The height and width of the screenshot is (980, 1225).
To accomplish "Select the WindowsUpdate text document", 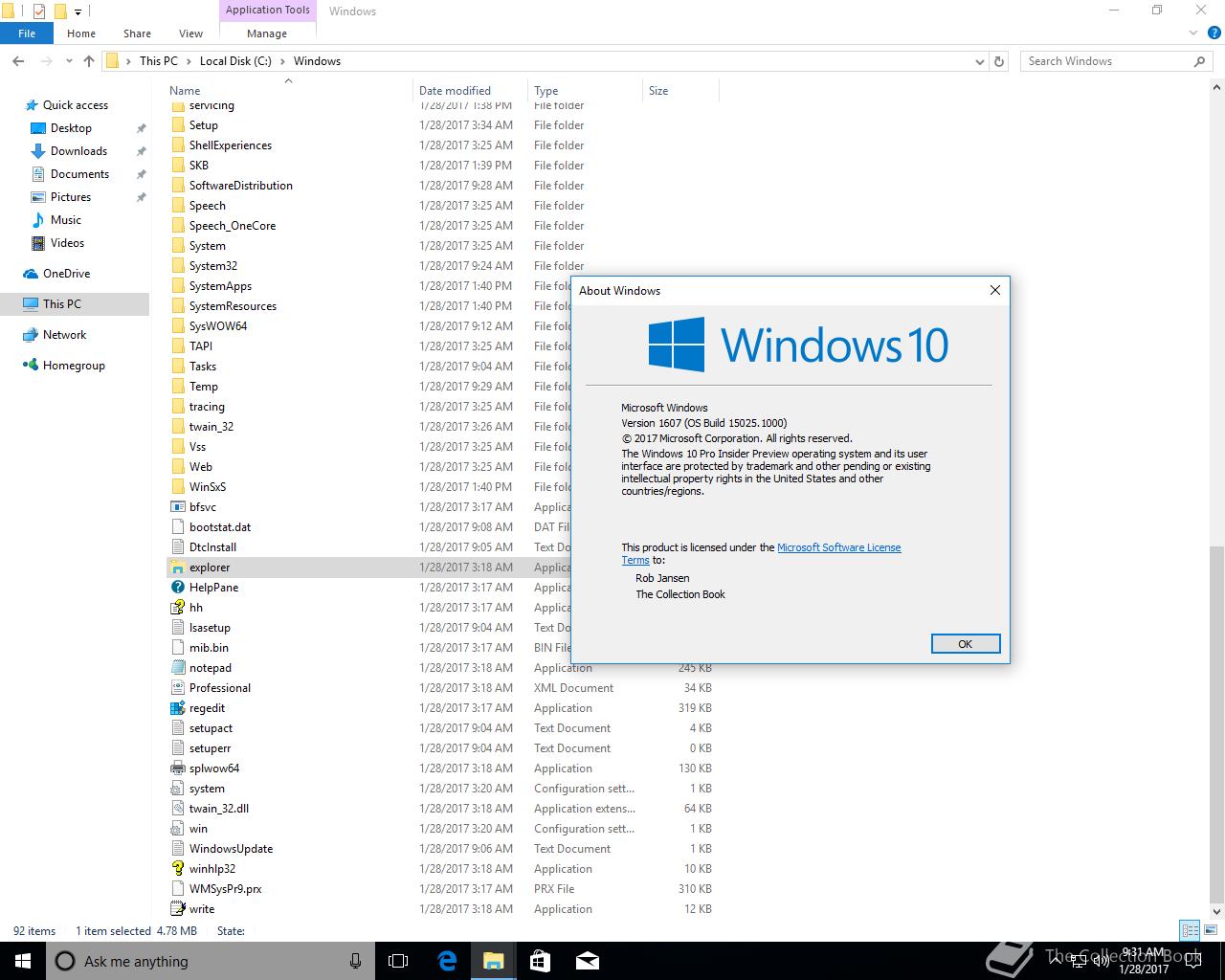I will (232, 849).
